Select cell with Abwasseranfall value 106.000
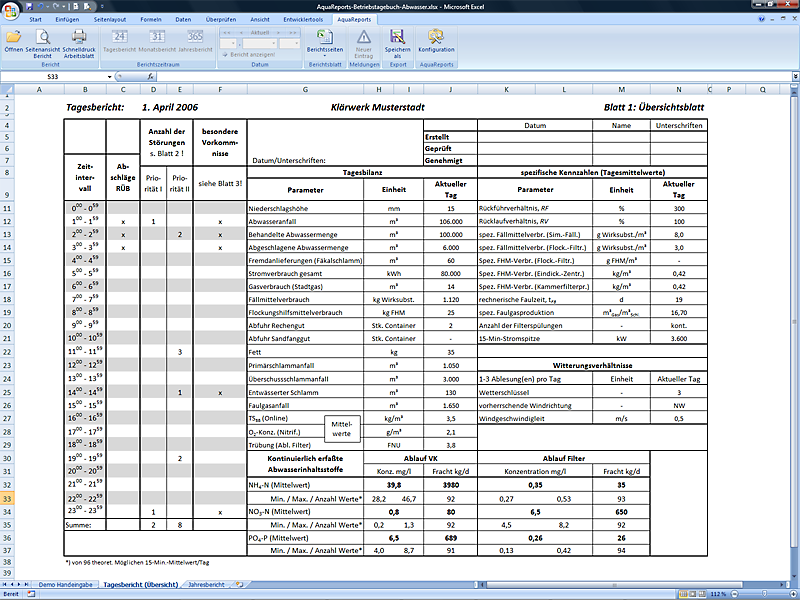800x600 pixels. pyautogui.click(x=451, y=221)
